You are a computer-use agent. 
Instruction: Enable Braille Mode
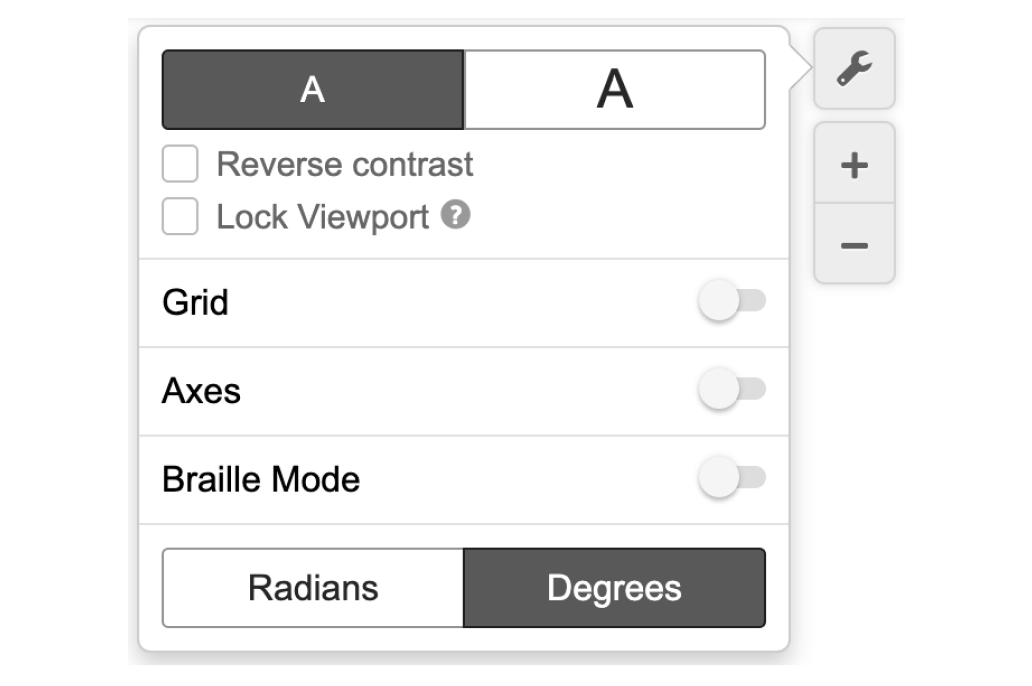coord(735,479)
